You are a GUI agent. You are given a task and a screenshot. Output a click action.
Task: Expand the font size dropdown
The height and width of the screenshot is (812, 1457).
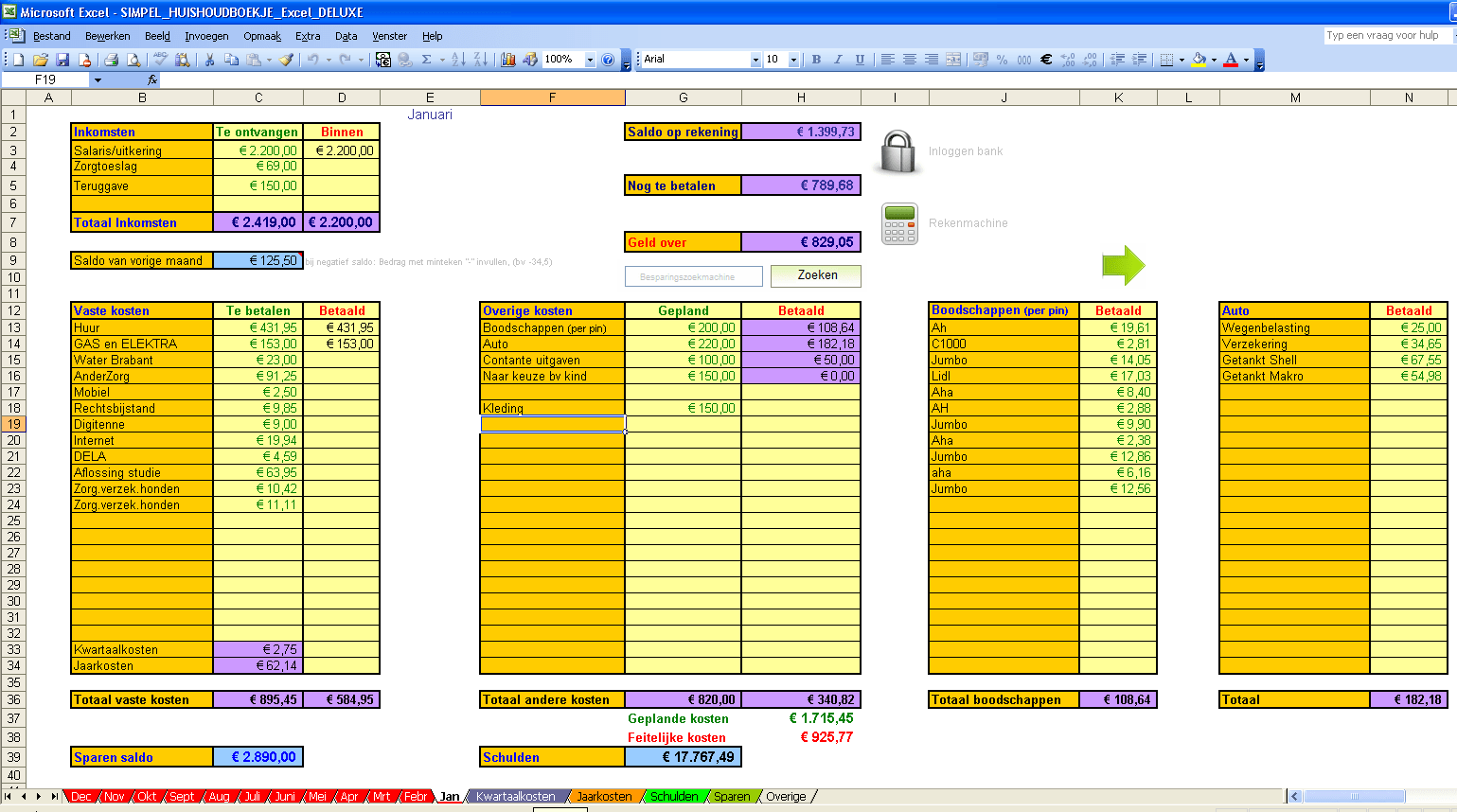793,60
